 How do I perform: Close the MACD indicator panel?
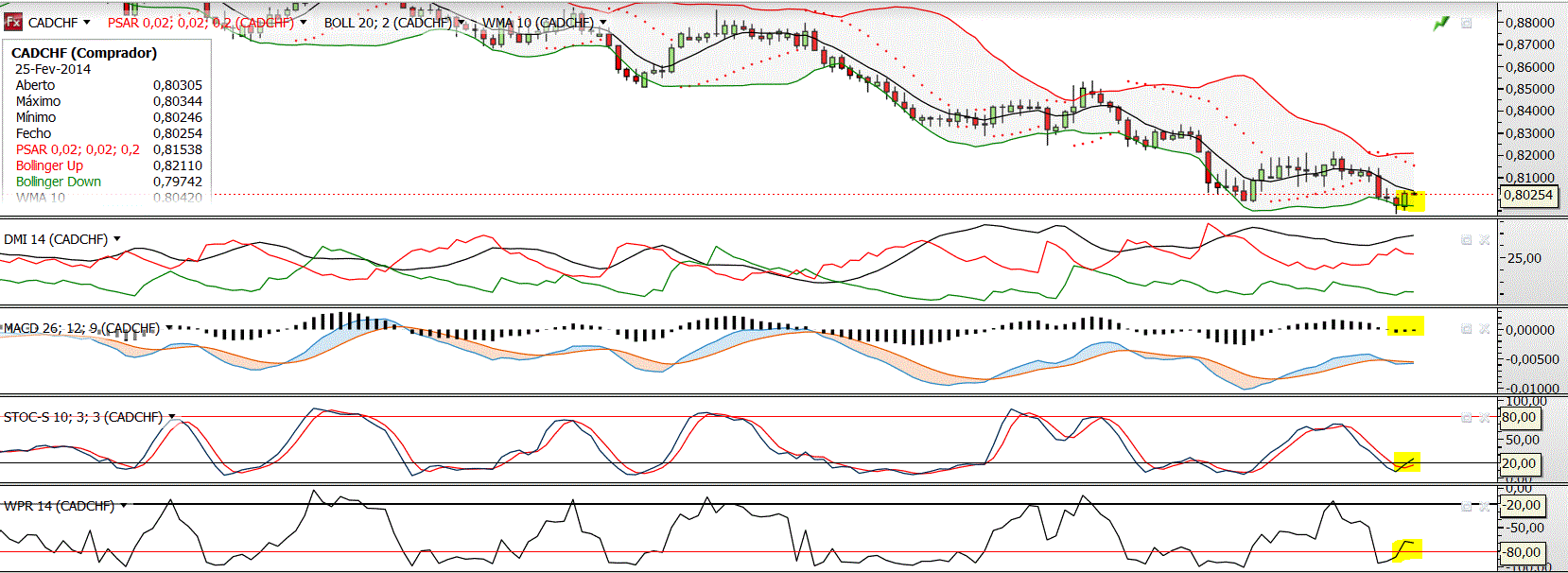coord(1485,329)
